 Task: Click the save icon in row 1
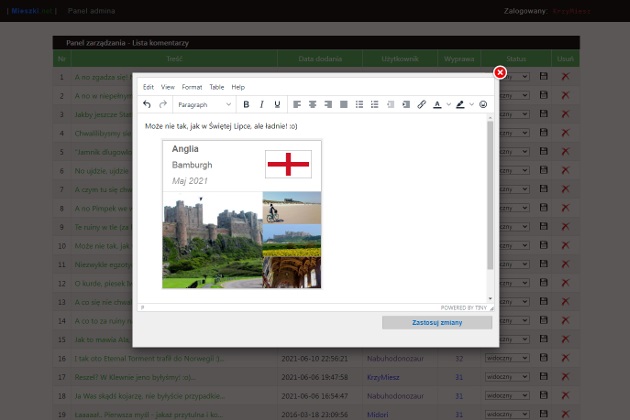coord(544,76)
